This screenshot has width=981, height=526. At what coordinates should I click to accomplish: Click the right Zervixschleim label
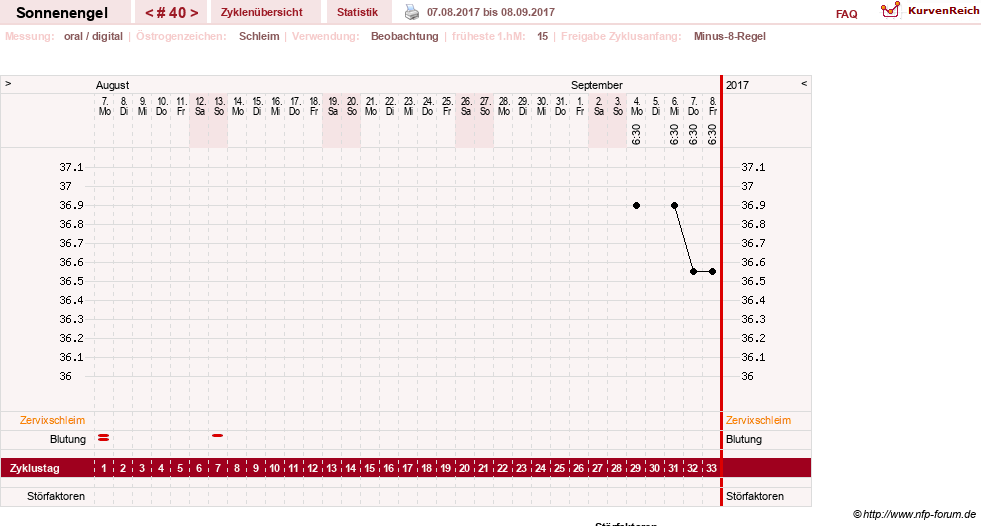[758, 420]
